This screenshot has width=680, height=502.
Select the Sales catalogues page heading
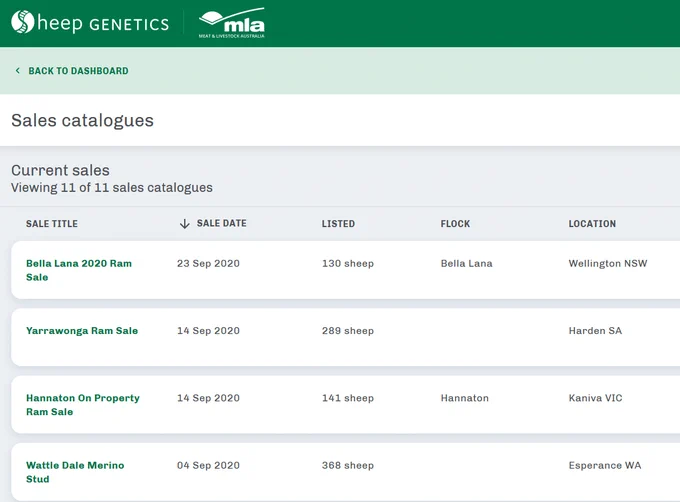coord(82,121)
